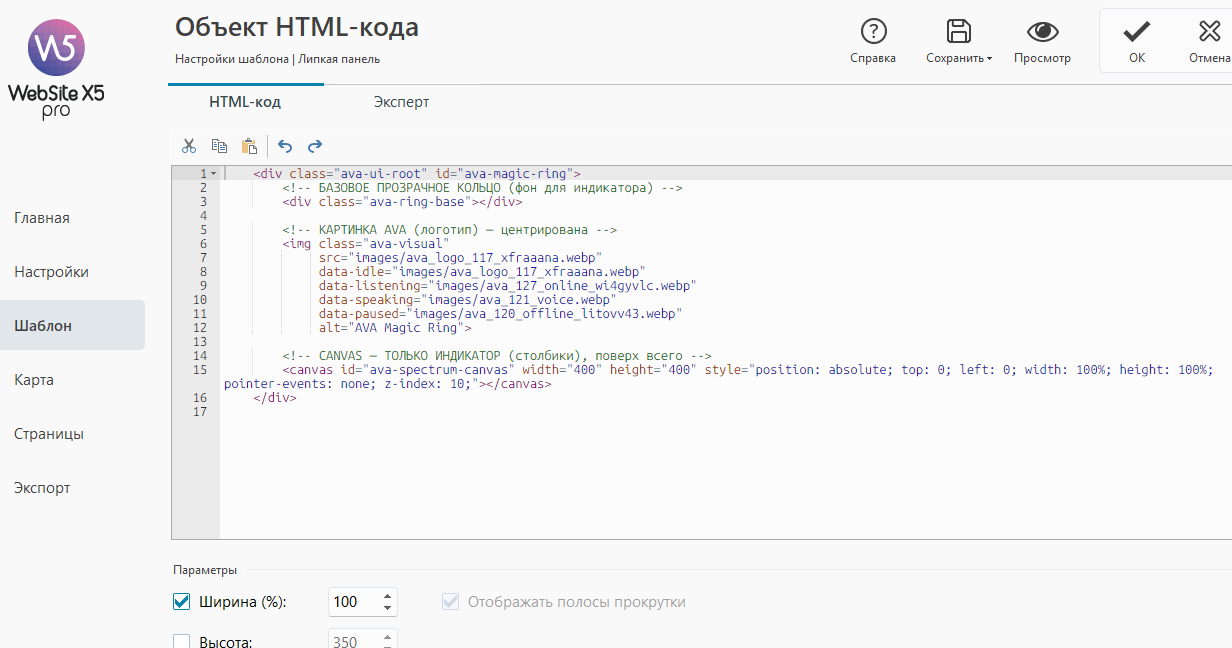Viewport: 1232px width, 648px height.
Task: Increase width value with stepper up arrow
Action: coord(387,596)
